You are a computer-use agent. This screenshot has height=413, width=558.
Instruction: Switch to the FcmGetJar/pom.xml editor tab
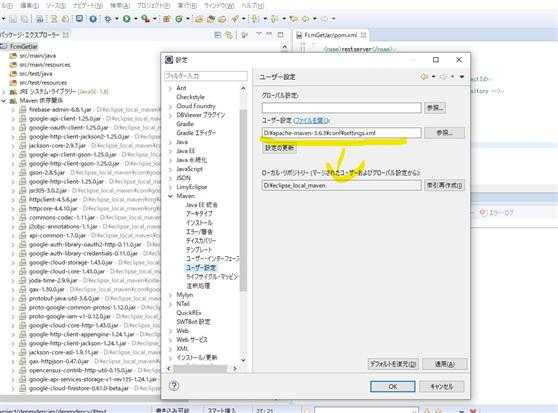332,35
